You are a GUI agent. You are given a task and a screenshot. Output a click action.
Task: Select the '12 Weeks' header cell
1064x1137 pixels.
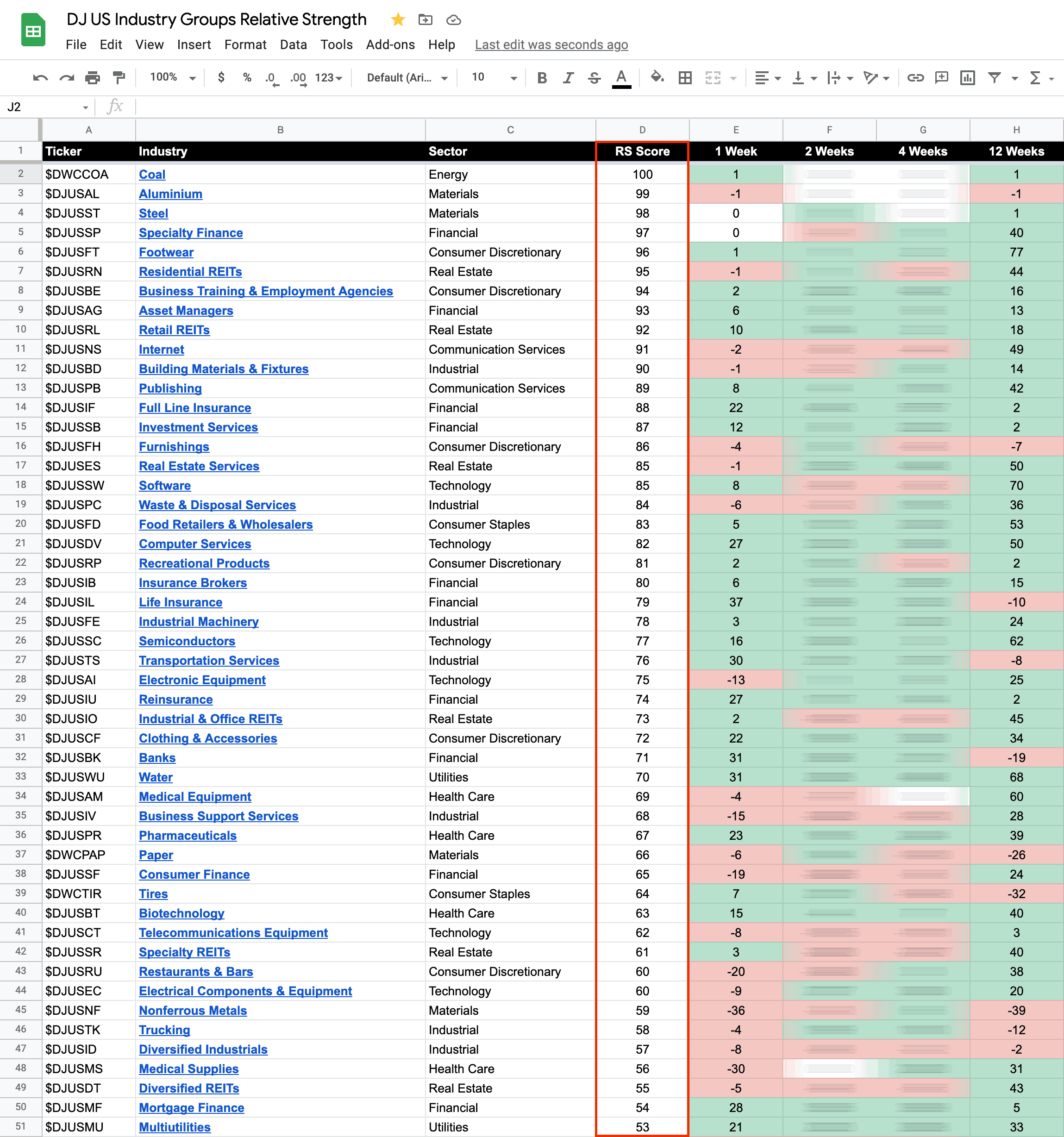[1016, 151]
